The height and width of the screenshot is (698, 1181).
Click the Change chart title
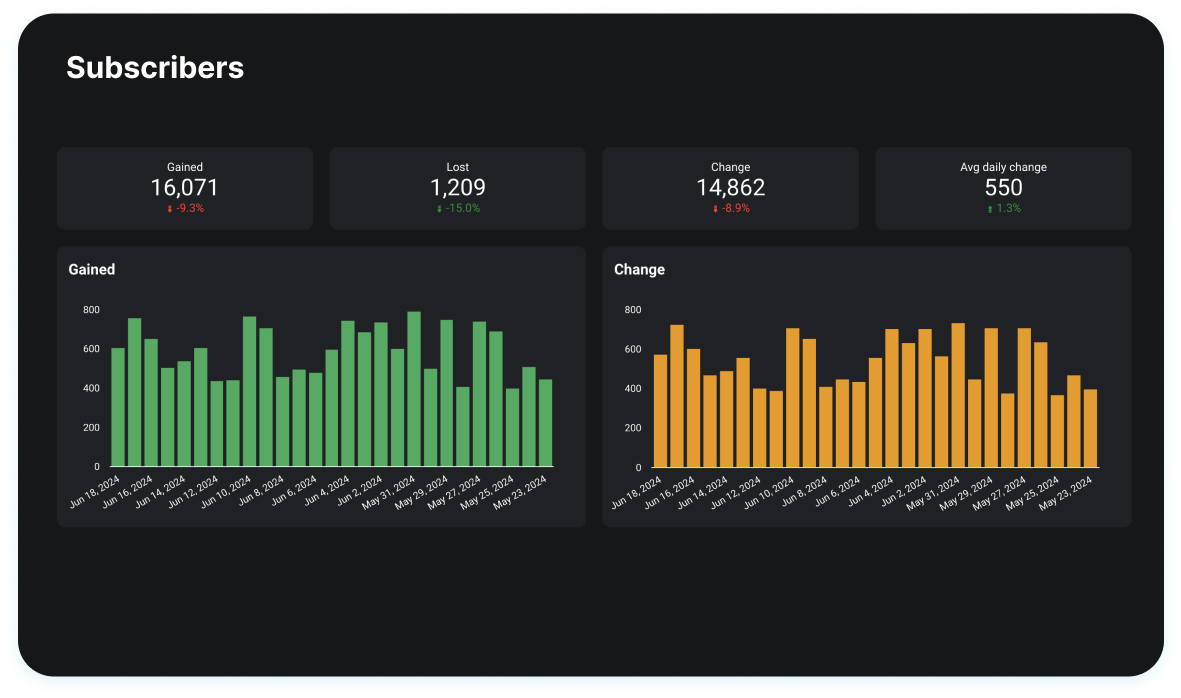(639, 269)
